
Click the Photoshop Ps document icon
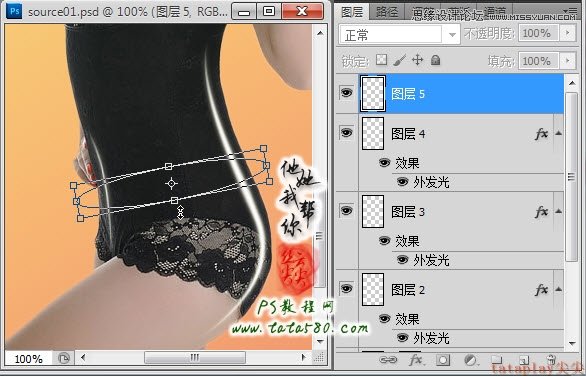[14, 11]
